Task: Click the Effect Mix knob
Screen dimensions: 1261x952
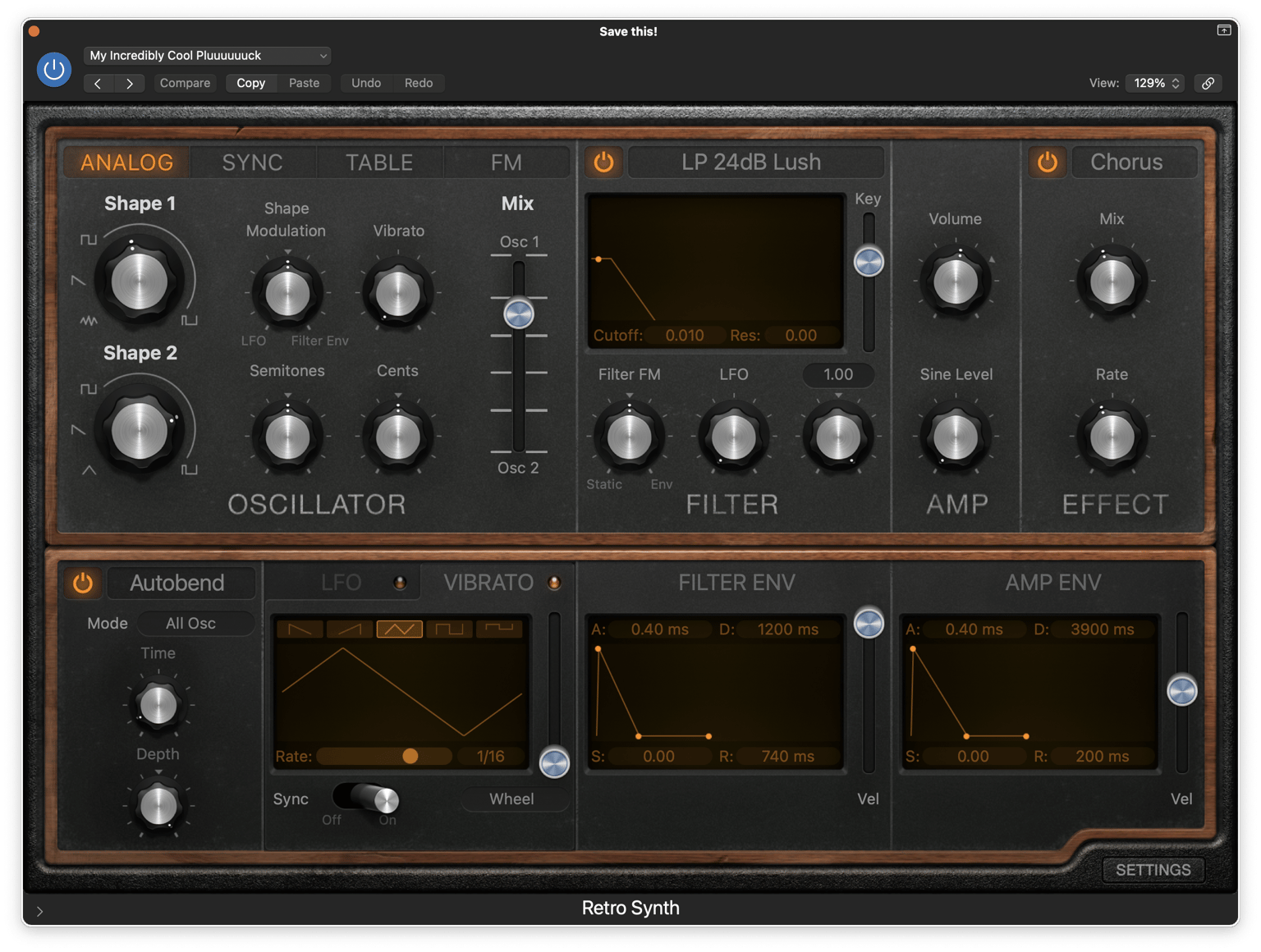Action: point(1112,281)
